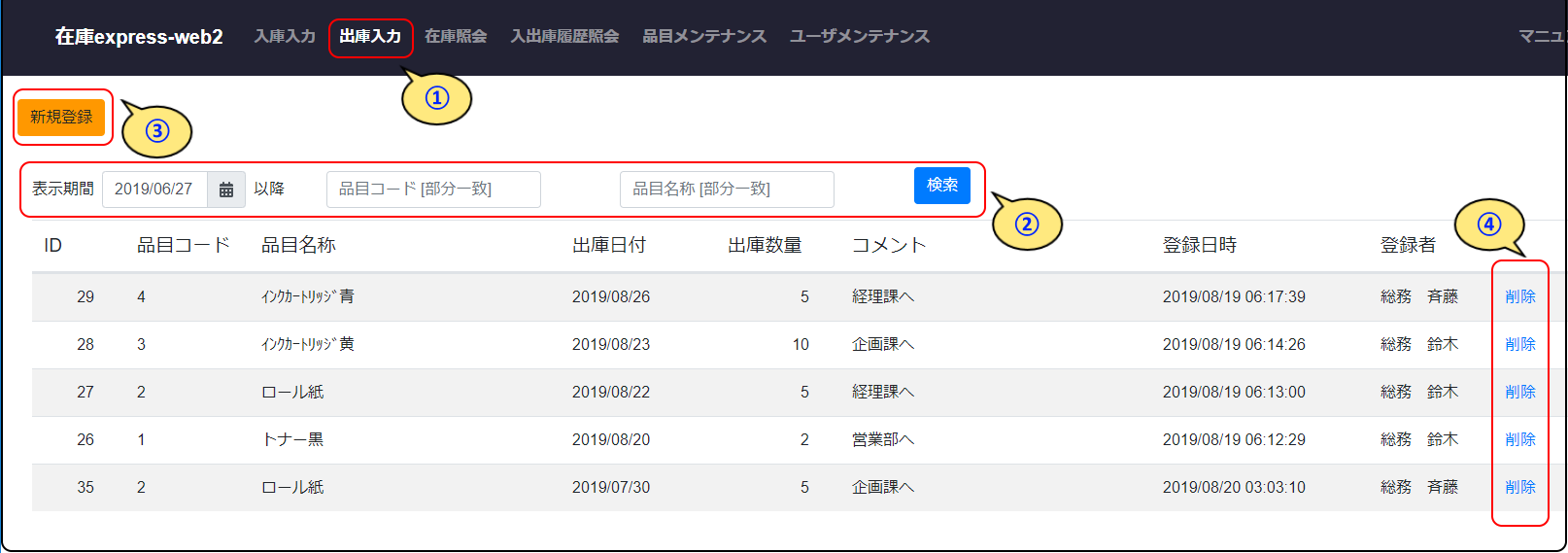Viewport: 1568px width, 553px height.
Task: Delete the record with ID 29
Action: [x=1519, y=296]
